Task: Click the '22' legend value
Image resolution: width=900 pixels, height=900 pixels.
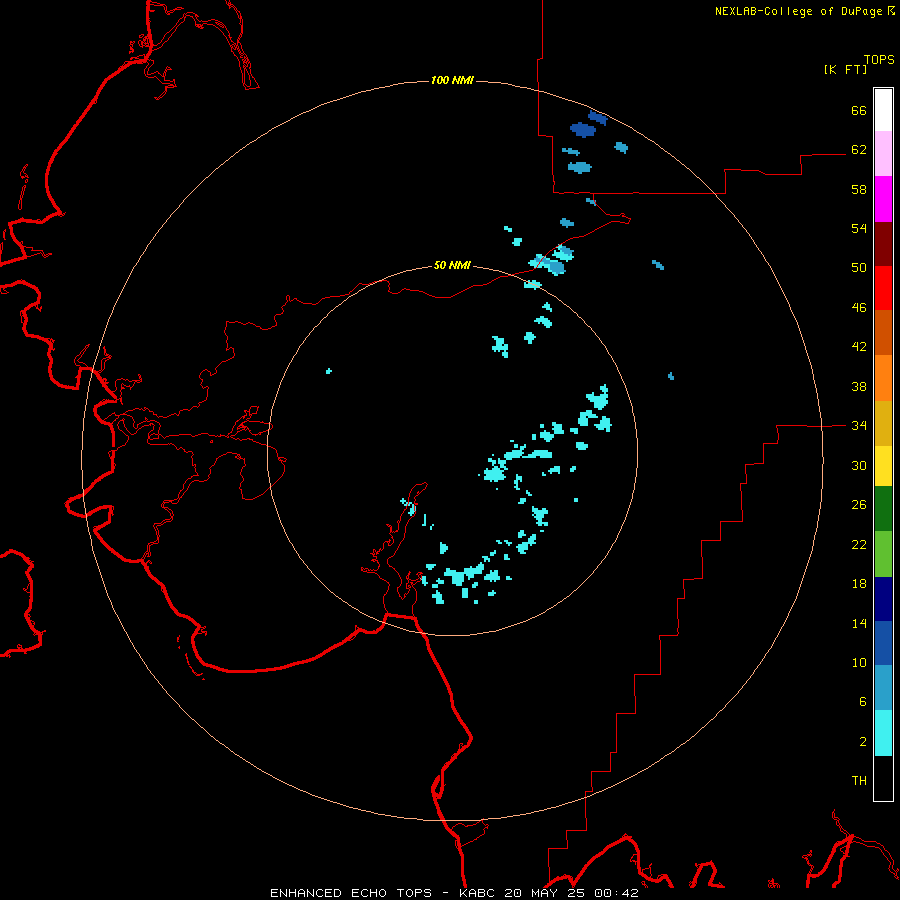Action: [859, 544]
